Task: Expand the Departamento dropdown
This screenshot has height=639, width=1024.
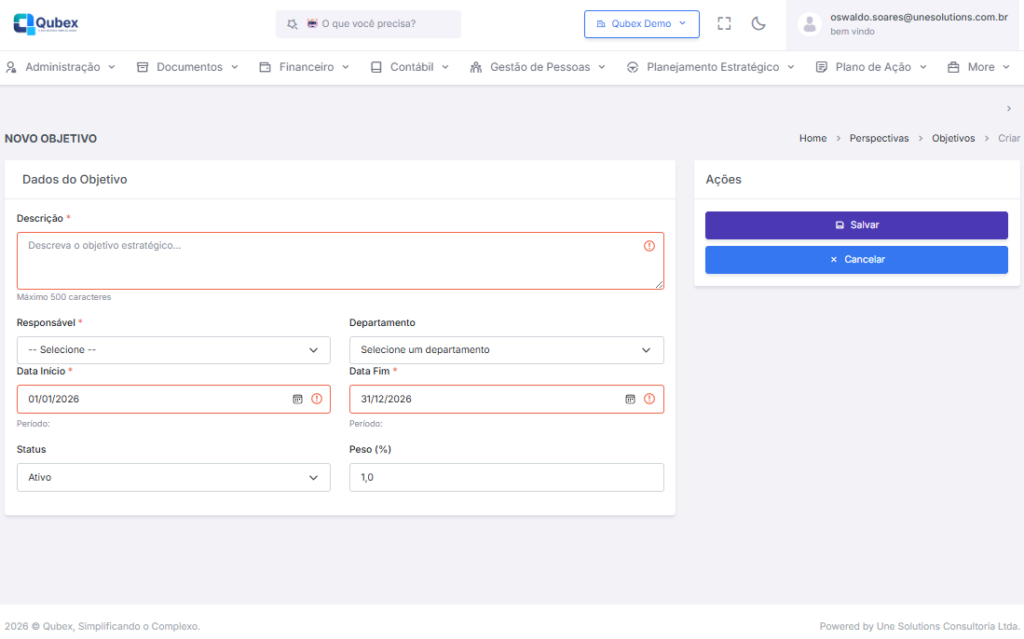Action: 505,350
